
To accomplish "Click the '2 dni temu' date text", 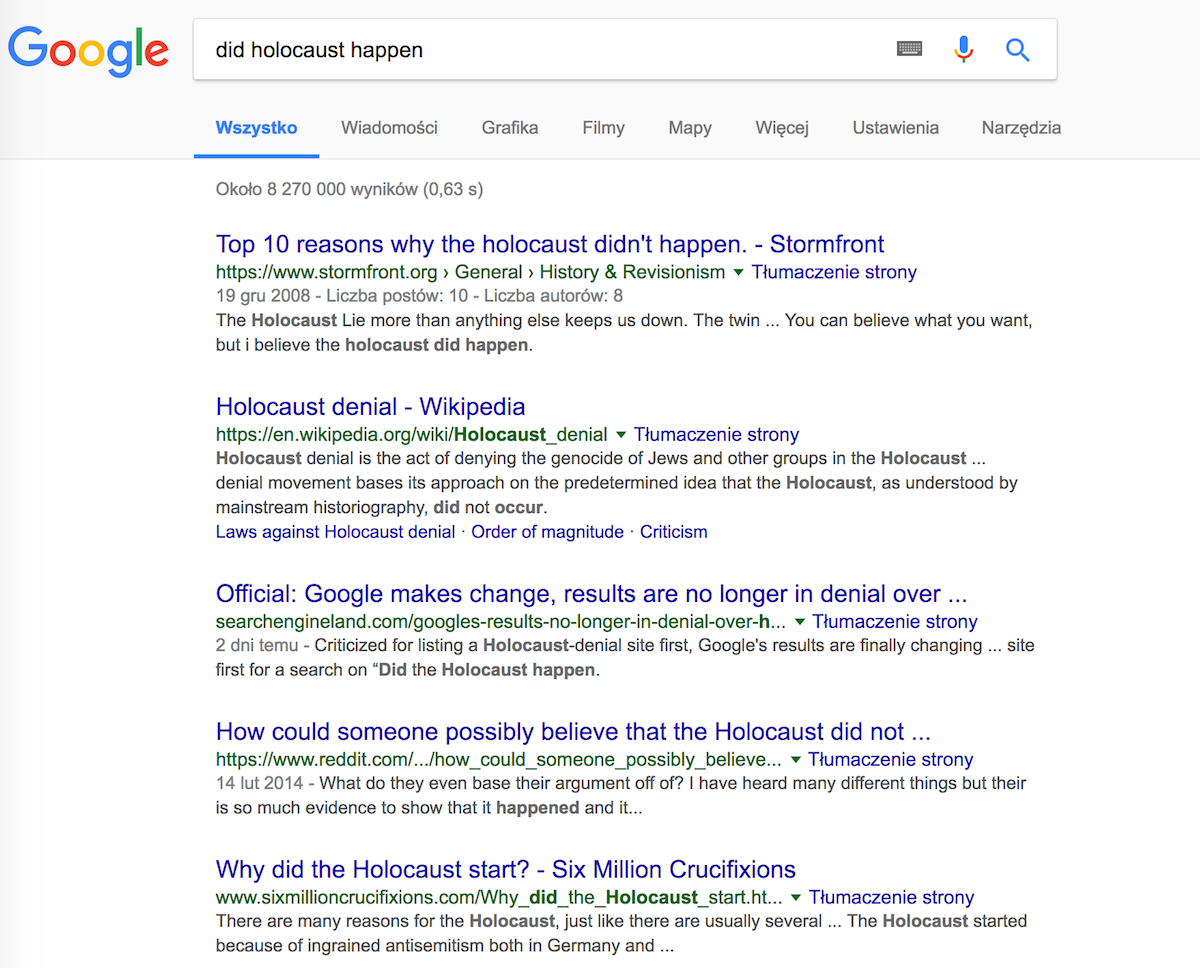I will pos(258,646).
